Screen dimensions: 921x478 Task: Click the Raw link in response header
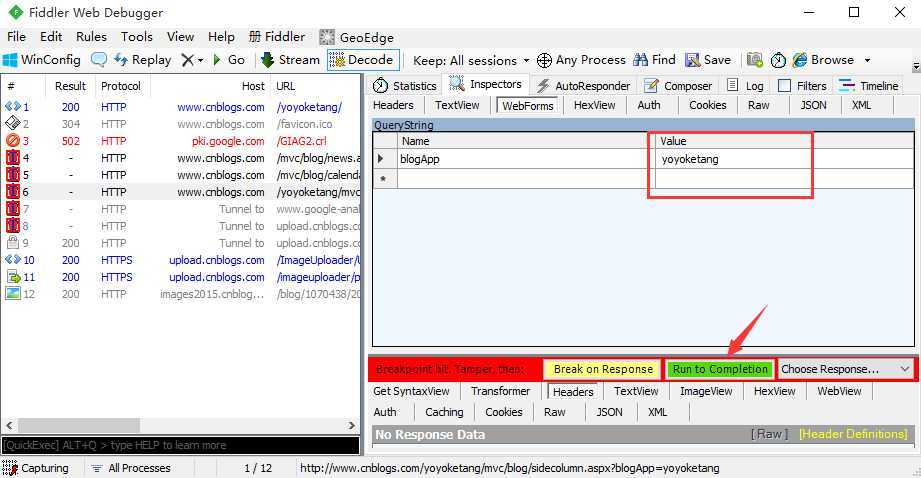click(x=769, y=434)
